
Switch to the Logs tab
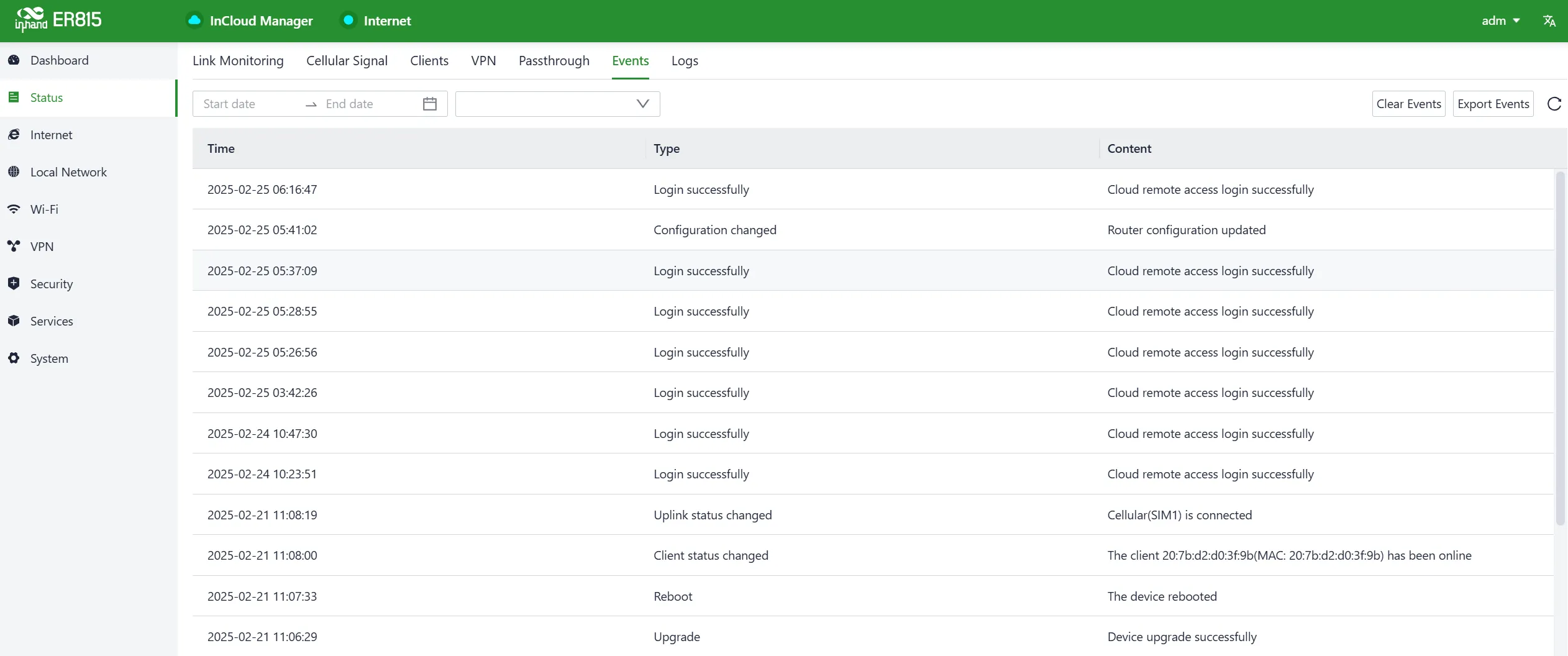[685, 61]
